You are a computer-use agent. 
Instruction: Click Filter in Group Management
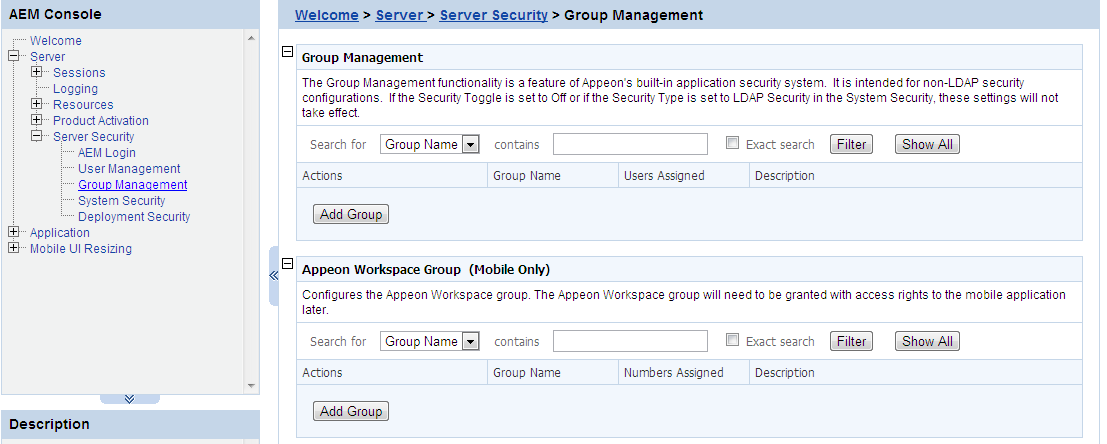851,144
